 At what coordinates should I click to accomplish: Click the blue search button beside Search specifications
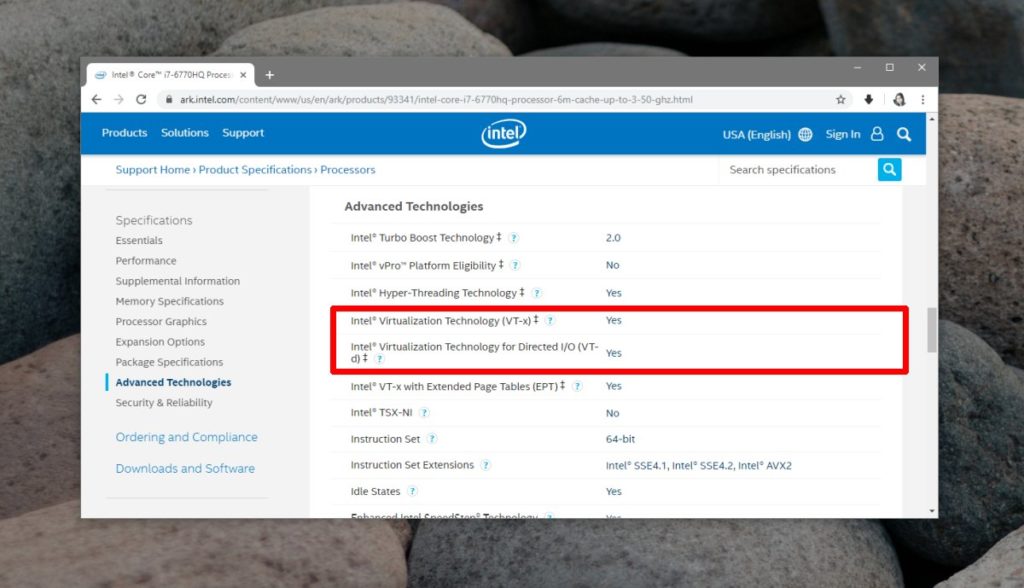pyautogui.click(x=889, y=169)
